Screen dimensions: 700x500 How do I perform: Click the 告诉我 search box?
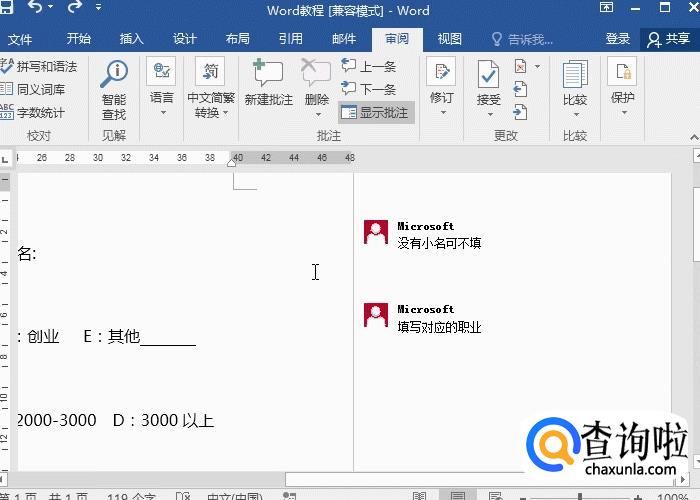pyautogui.click(x=523, y=39)
